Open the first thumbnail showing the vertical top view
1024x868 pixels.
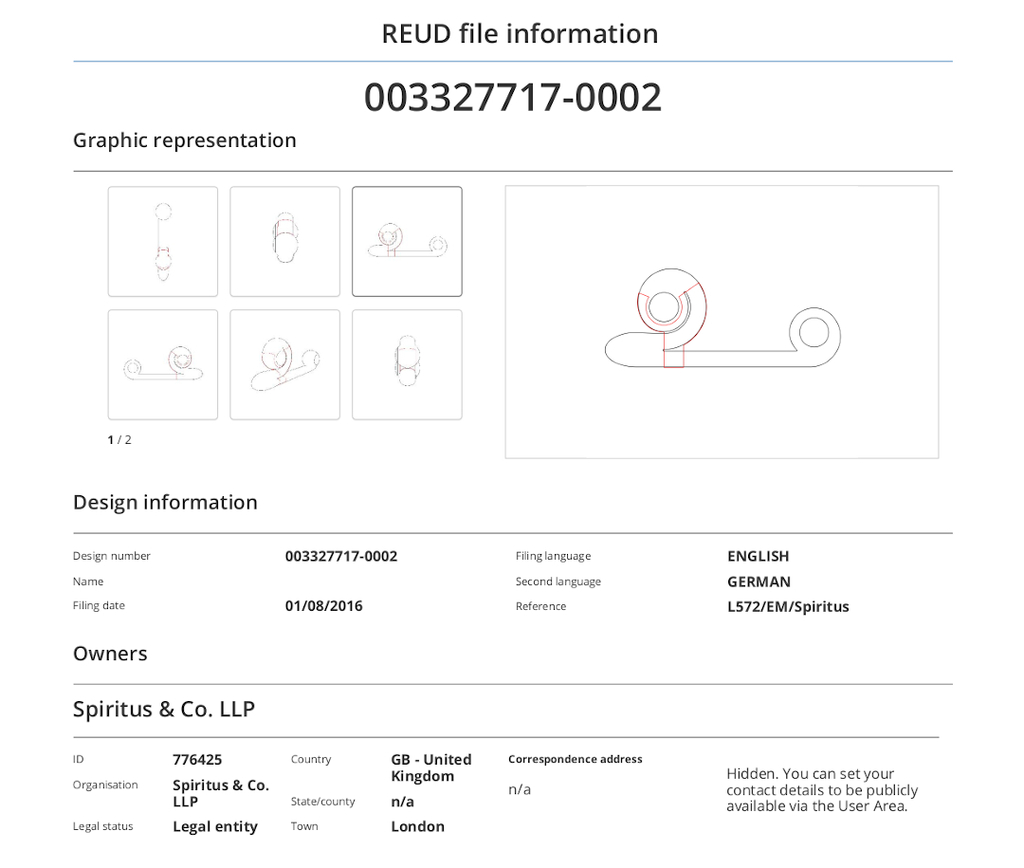(x=163, y=242)
